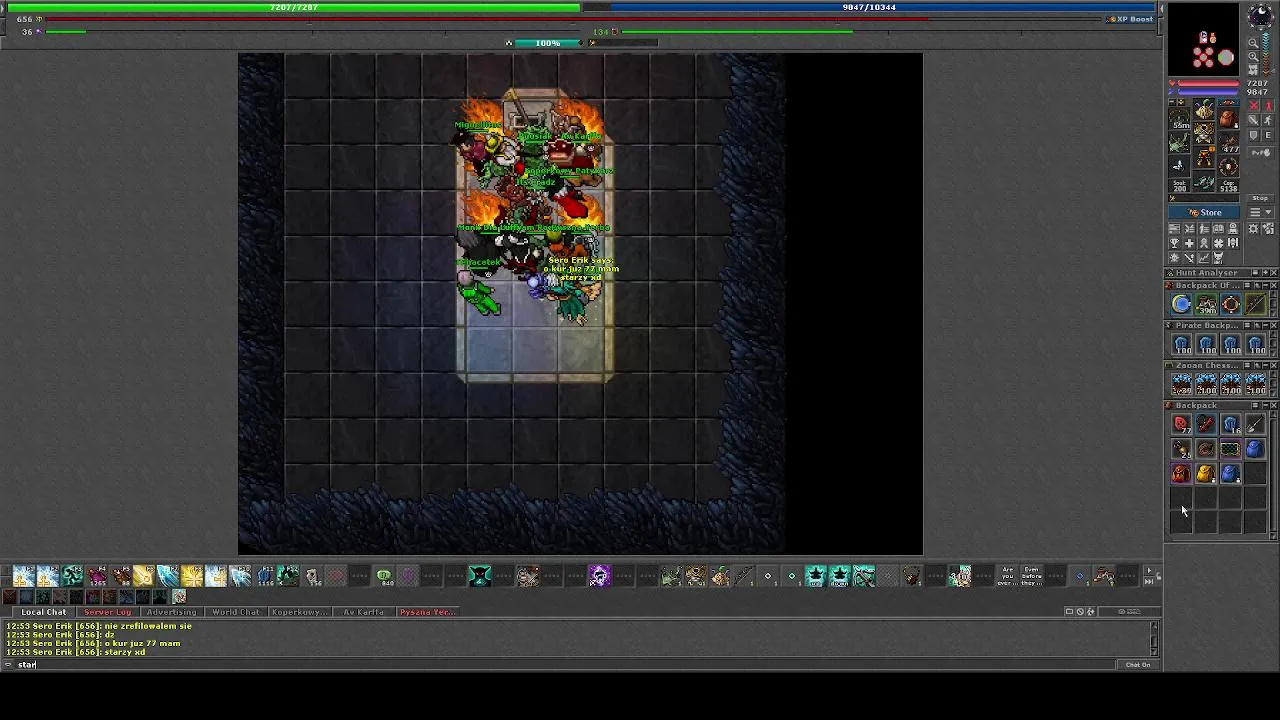Click the 39m timed item in container
Image resolution: width=1280 pixels, height=720 pixels.
point(1207,304)
